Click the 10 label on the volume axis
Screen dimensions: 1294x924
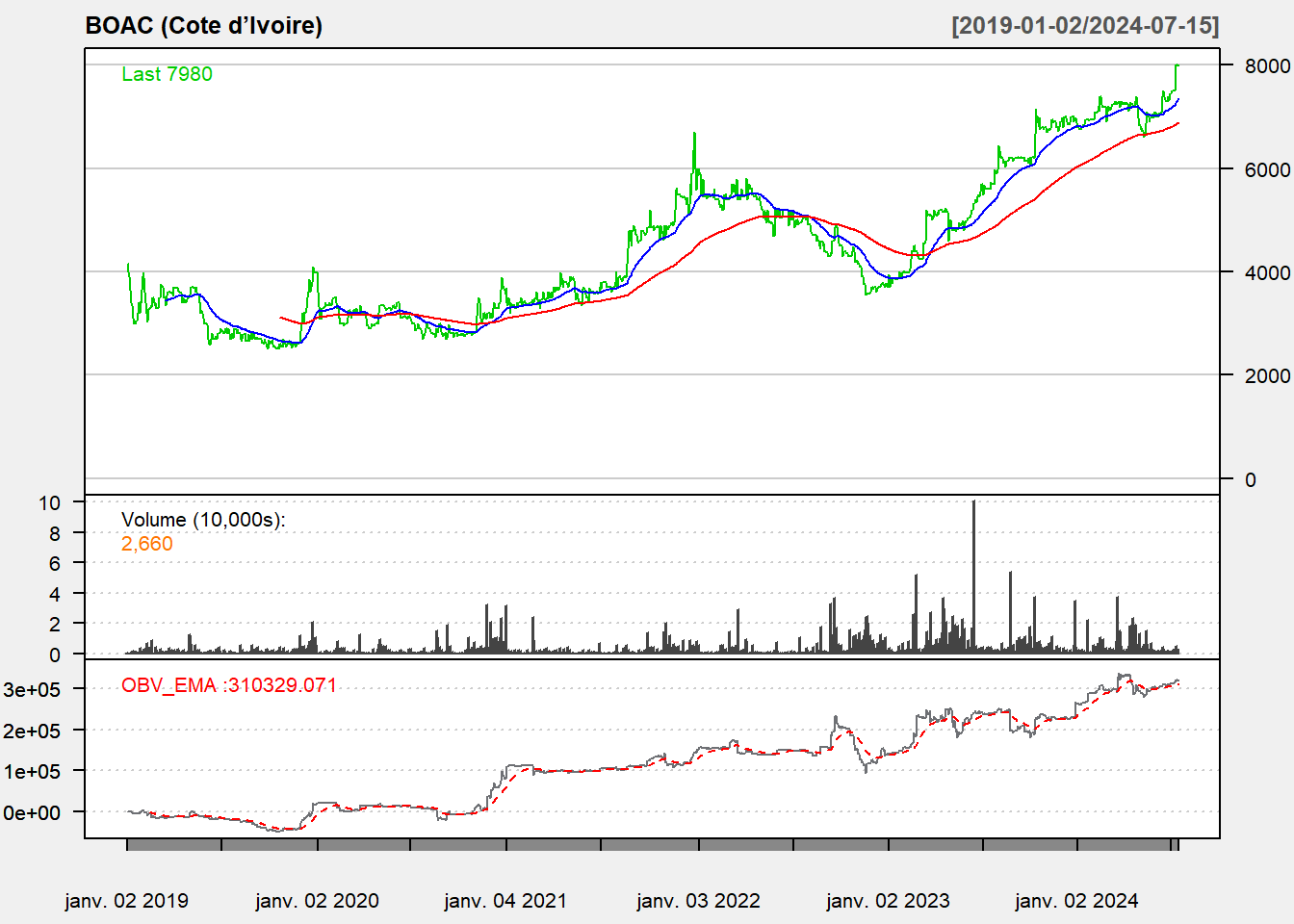pyautogui.click(x=49, y=502)
